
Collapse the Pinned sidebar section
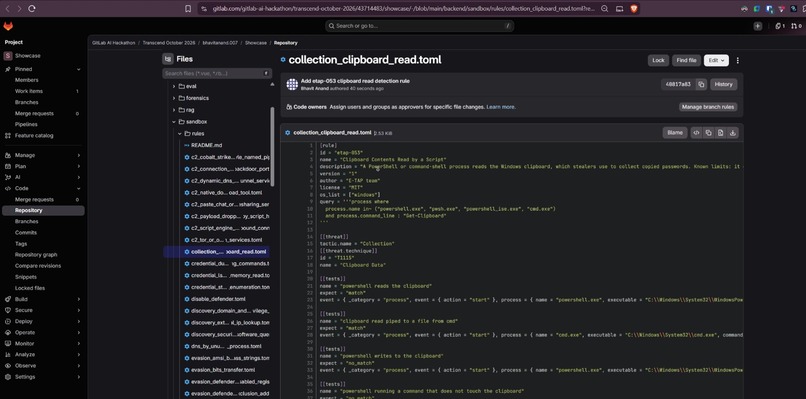point(79,69)
